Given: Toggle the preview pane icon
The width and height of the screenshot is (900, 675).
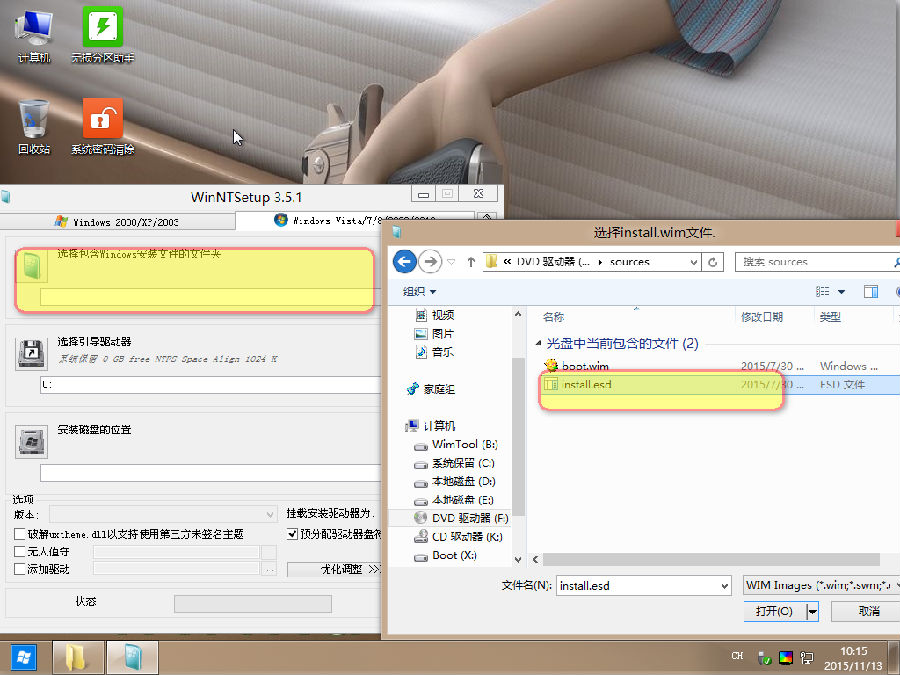Looking at the screenshot, I should [871, 292].
